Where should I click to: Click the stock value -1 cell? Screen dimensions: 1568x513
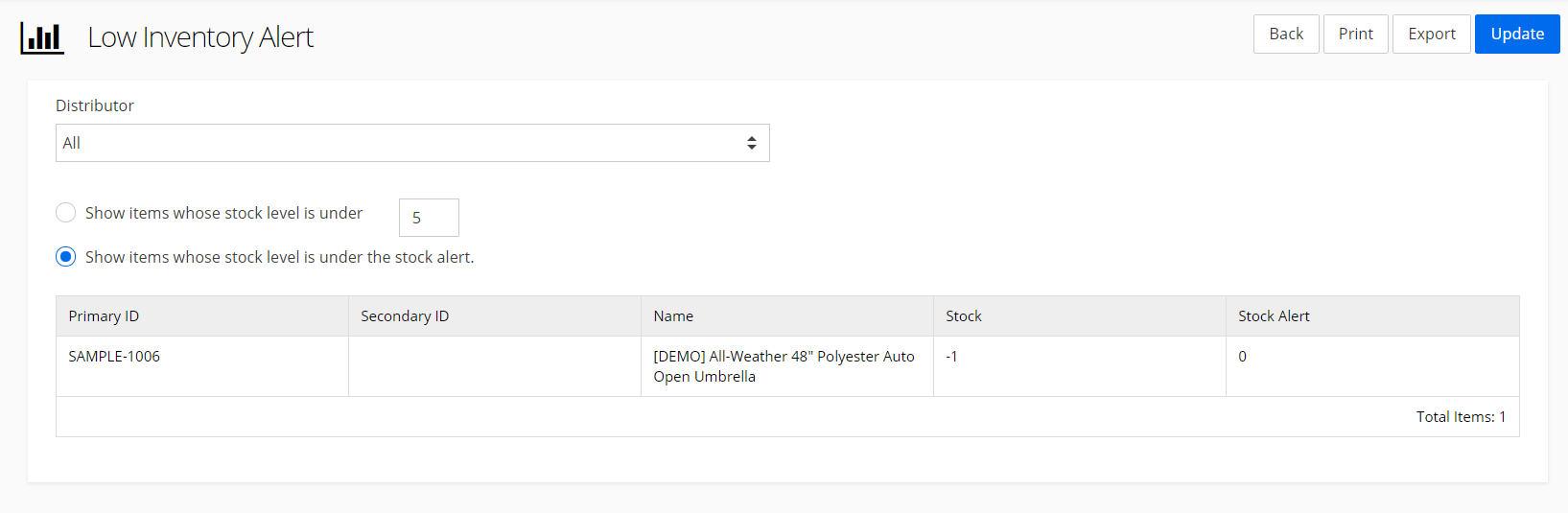tap(1080, 366)
